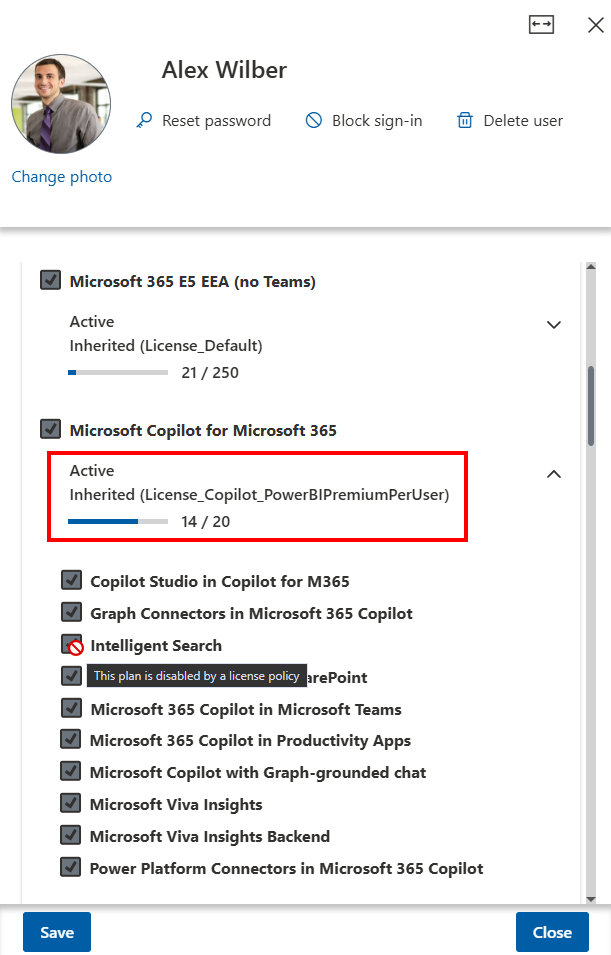Viewport: 611px width, 955px height.
Task: Click the 21 / 250 license usage bar
Action: click(118, 372)
